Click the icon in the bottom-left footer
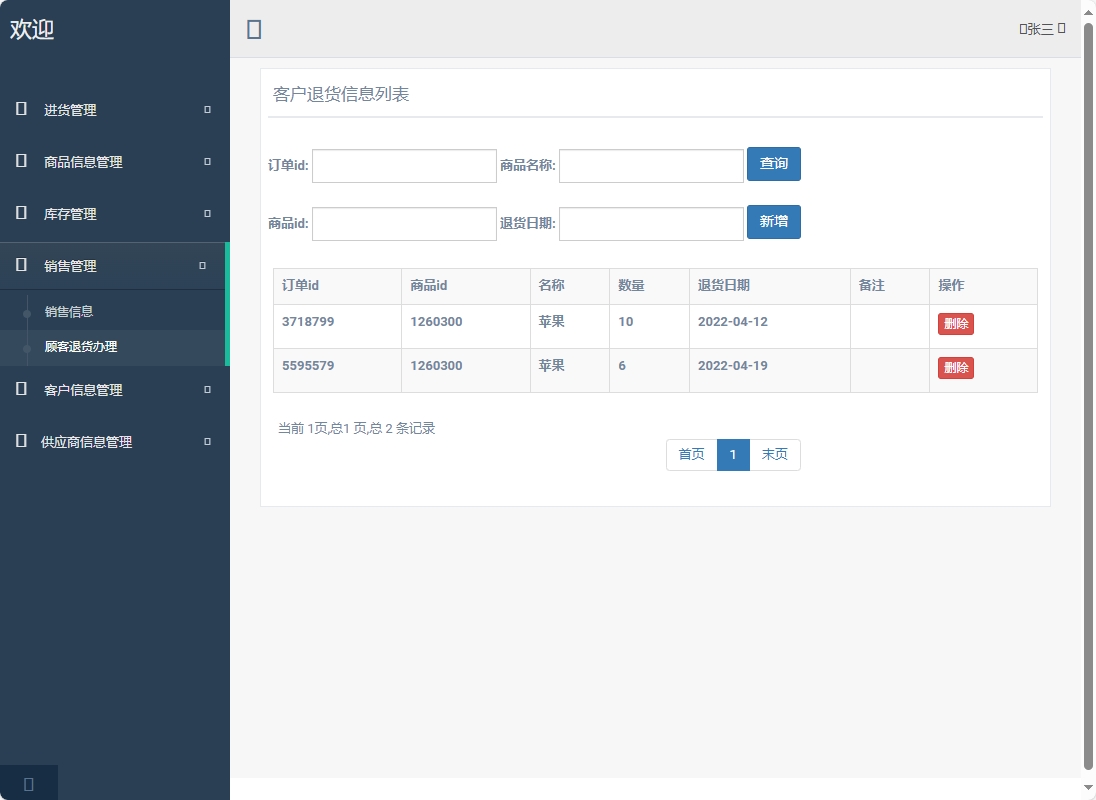Screen dimensions: 1096x800 (28, 783)
